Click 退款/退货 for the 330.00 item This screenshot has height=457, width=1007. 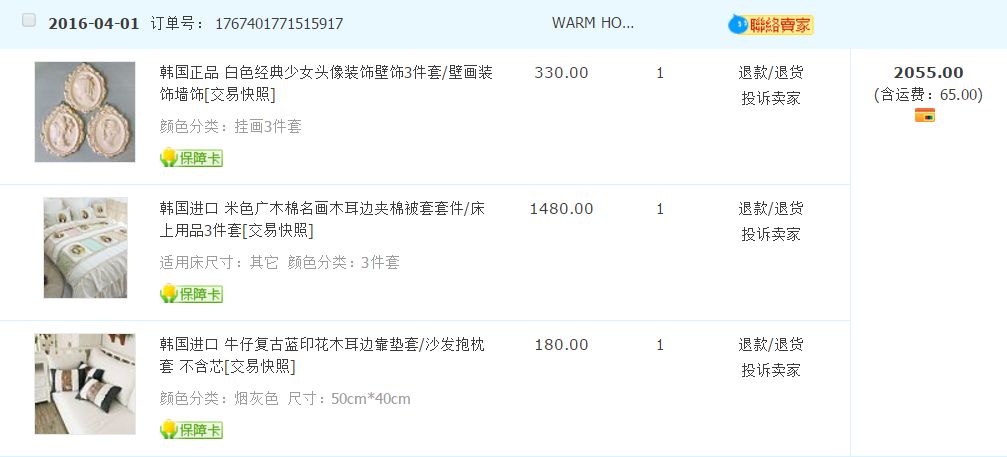pos(771,72)
